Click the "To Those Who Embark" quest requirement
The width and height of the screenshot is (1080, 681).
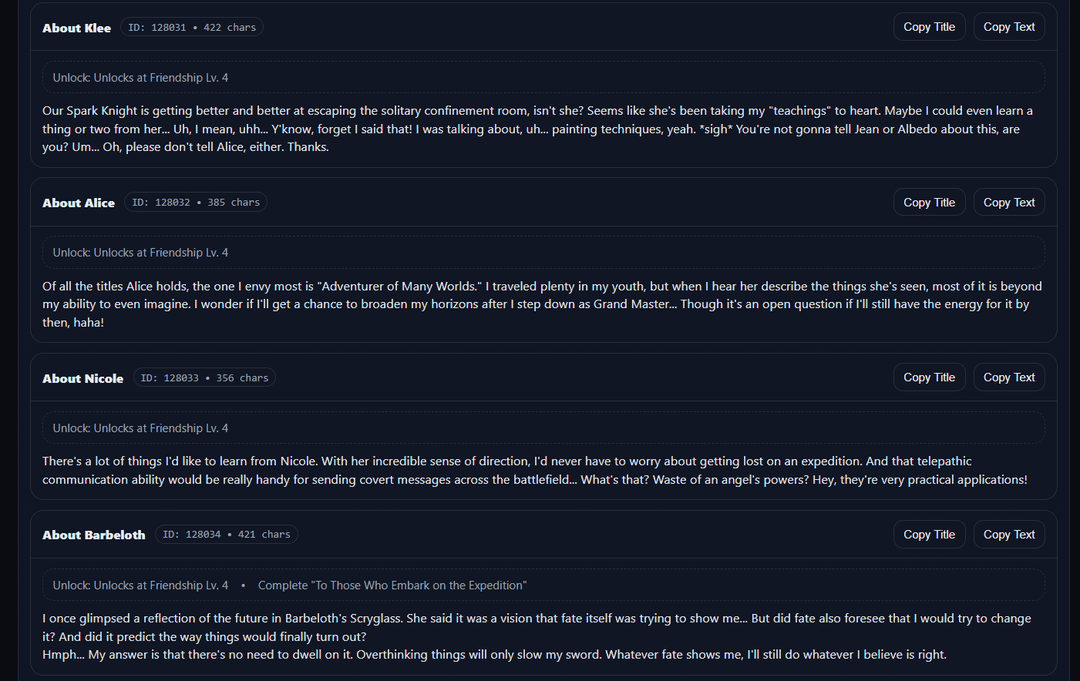(x=392, y=585)
